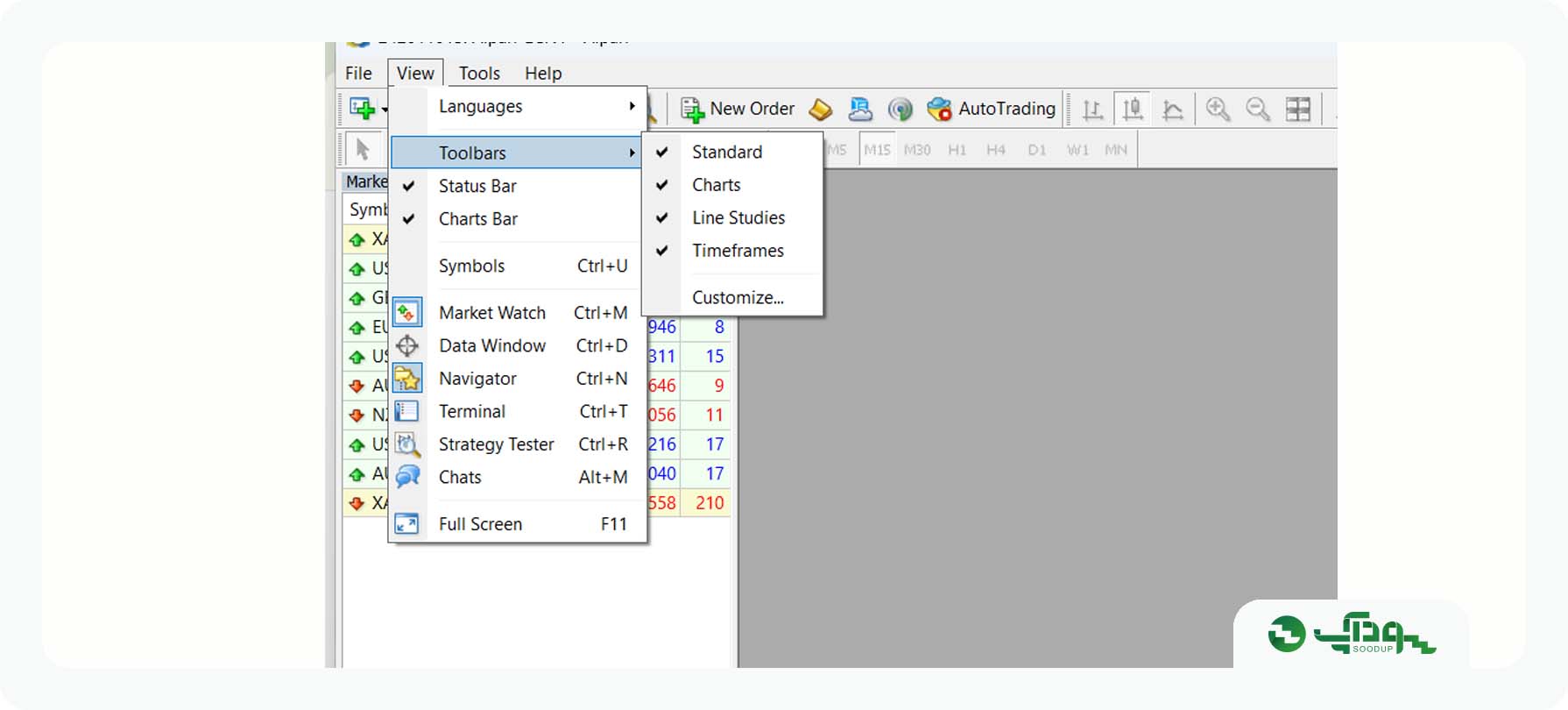Switch to bar chart icon
This screenshot has width=1568, height=710.
pos(1092,110)
